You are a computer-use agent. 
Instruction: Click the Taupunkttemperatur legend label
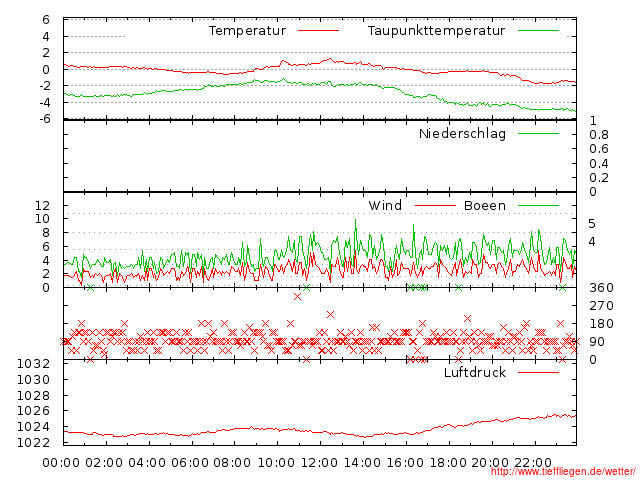[x=436, y=31]
